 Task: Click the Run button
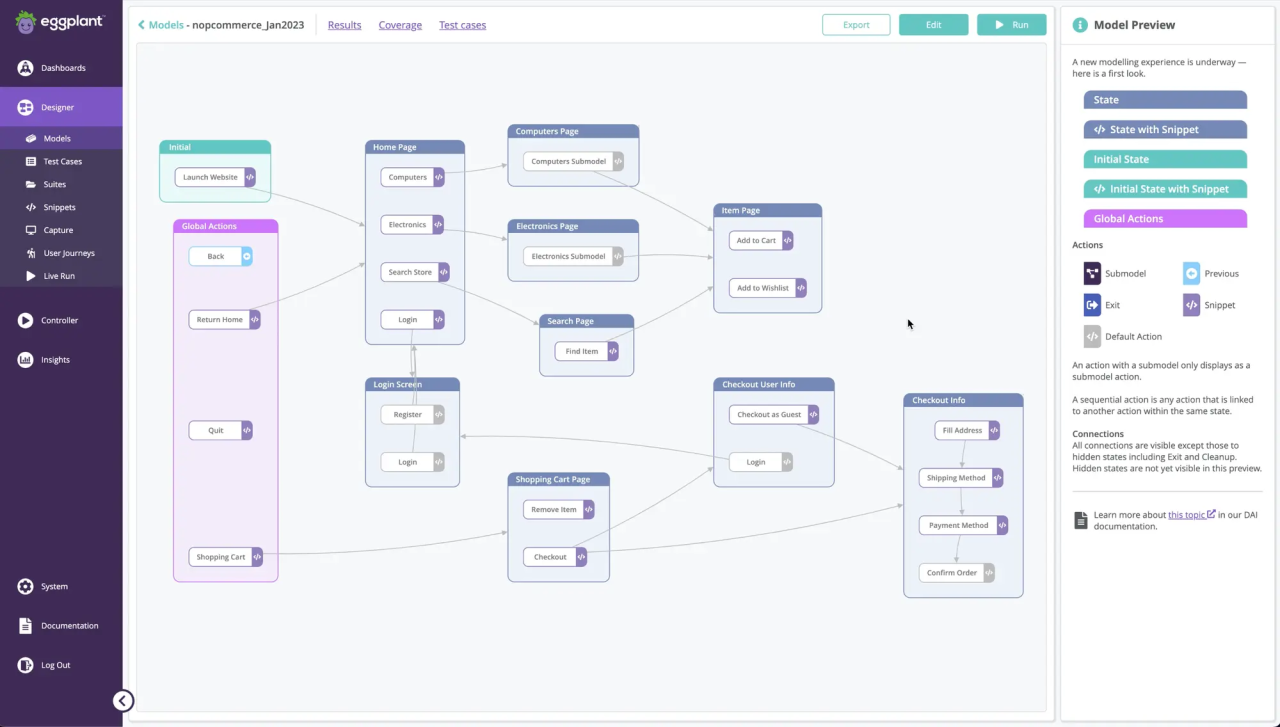pyautogui.click(x=1011, y=25)
